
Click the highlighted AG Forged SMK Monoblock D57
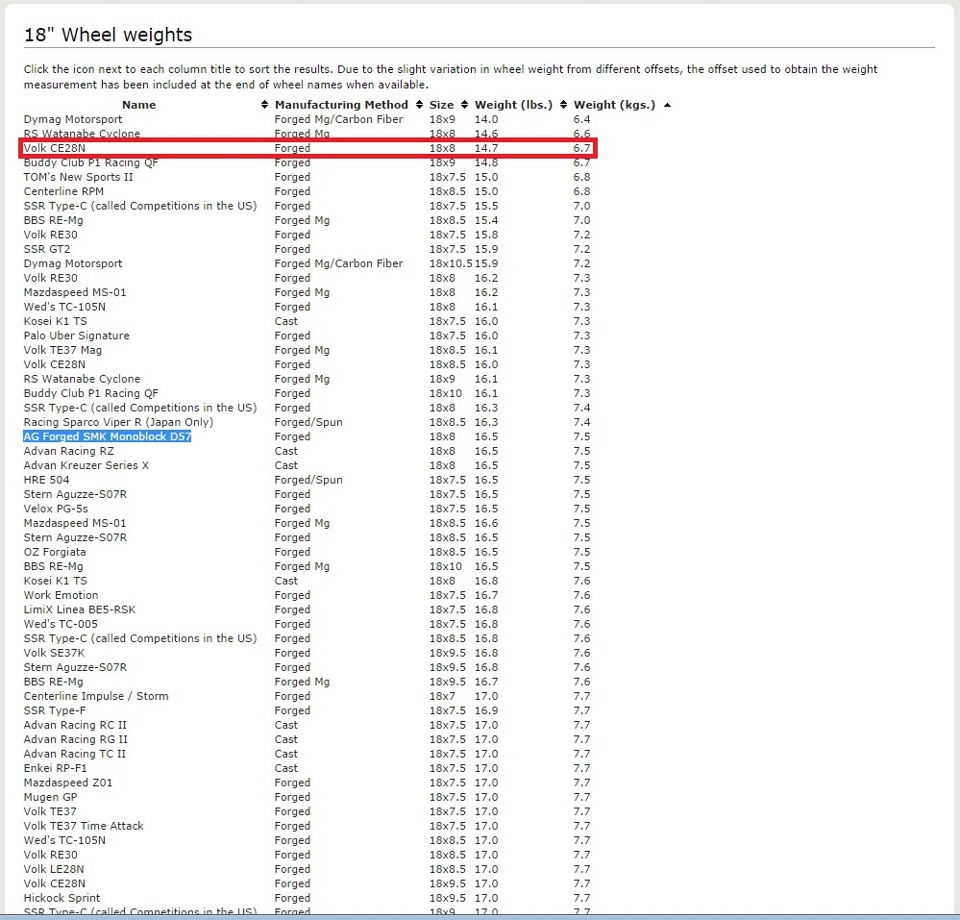pos(107,436)
